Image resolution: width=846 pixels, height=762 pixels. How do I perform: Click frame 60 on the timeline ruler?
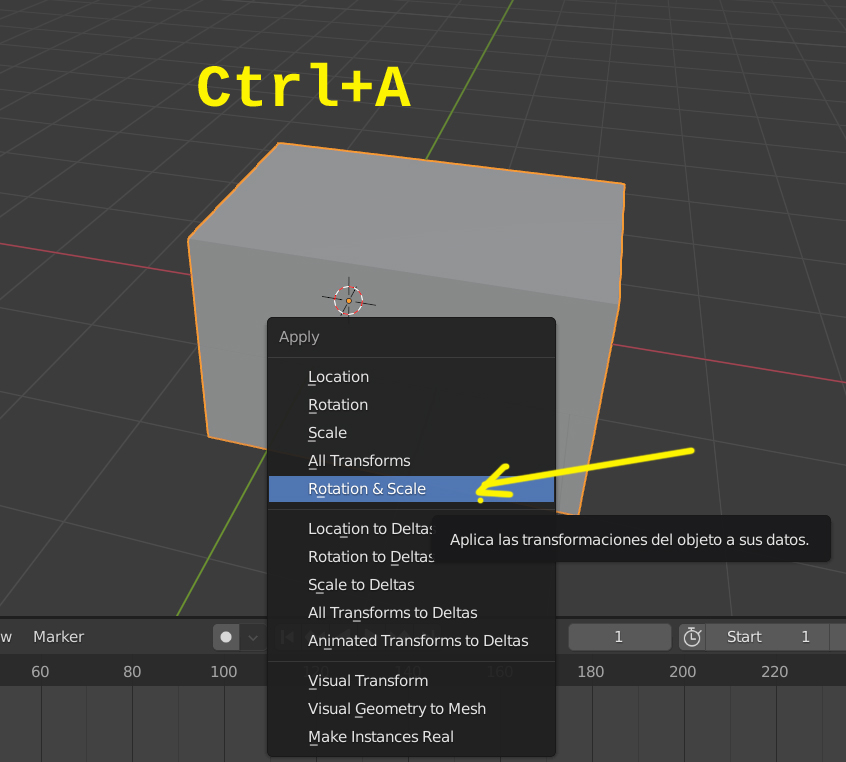[40, 672]
